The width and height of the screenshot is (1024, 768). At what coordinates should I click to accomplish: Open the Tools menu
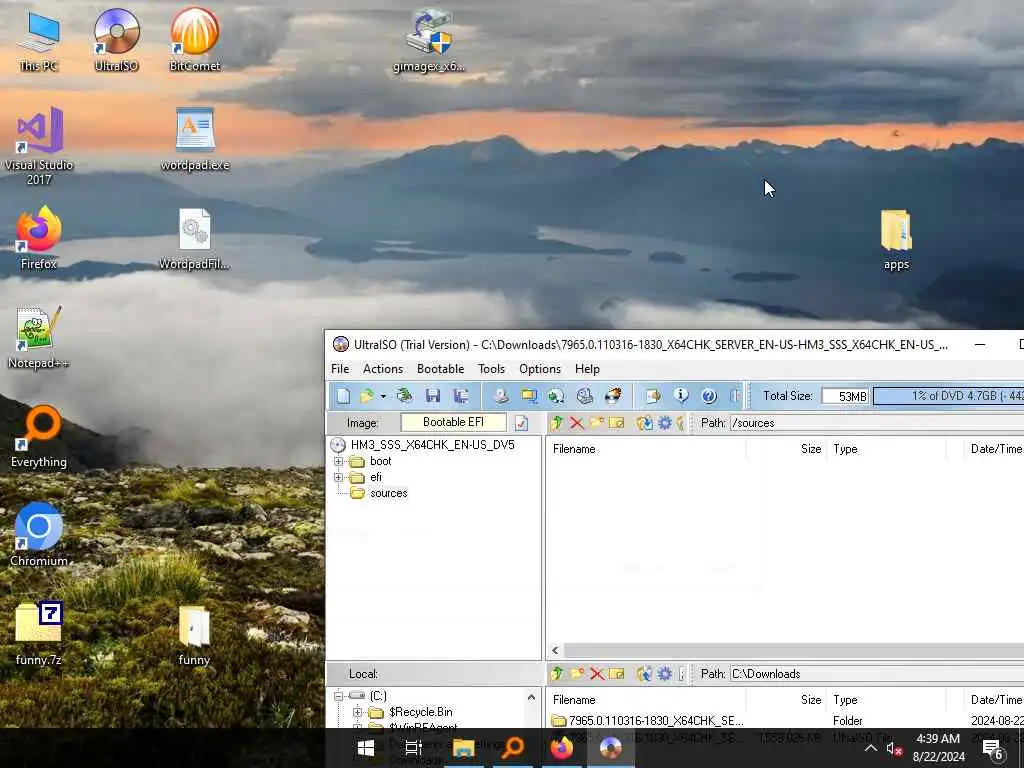point(491,369)
